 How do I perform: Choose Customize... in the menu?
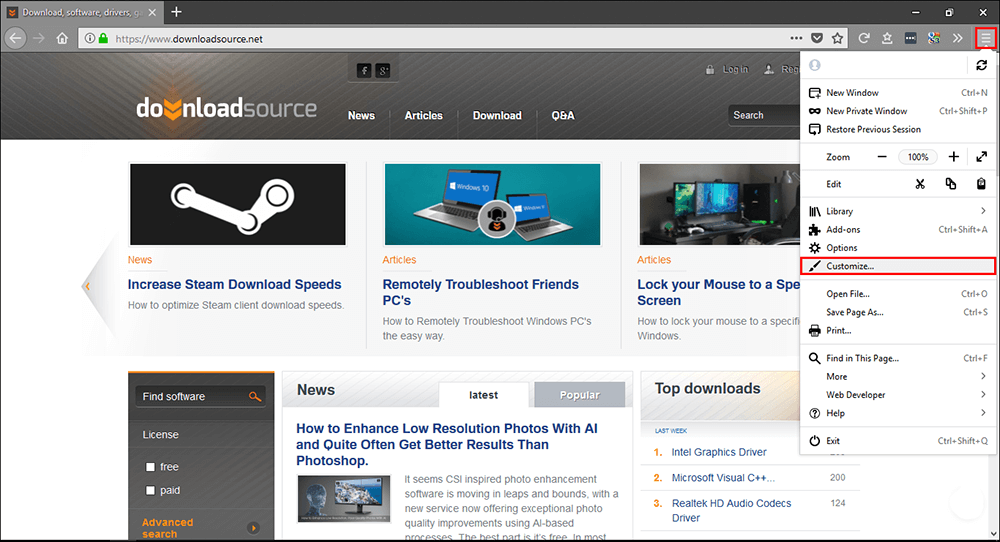click(x=897, y=266)
